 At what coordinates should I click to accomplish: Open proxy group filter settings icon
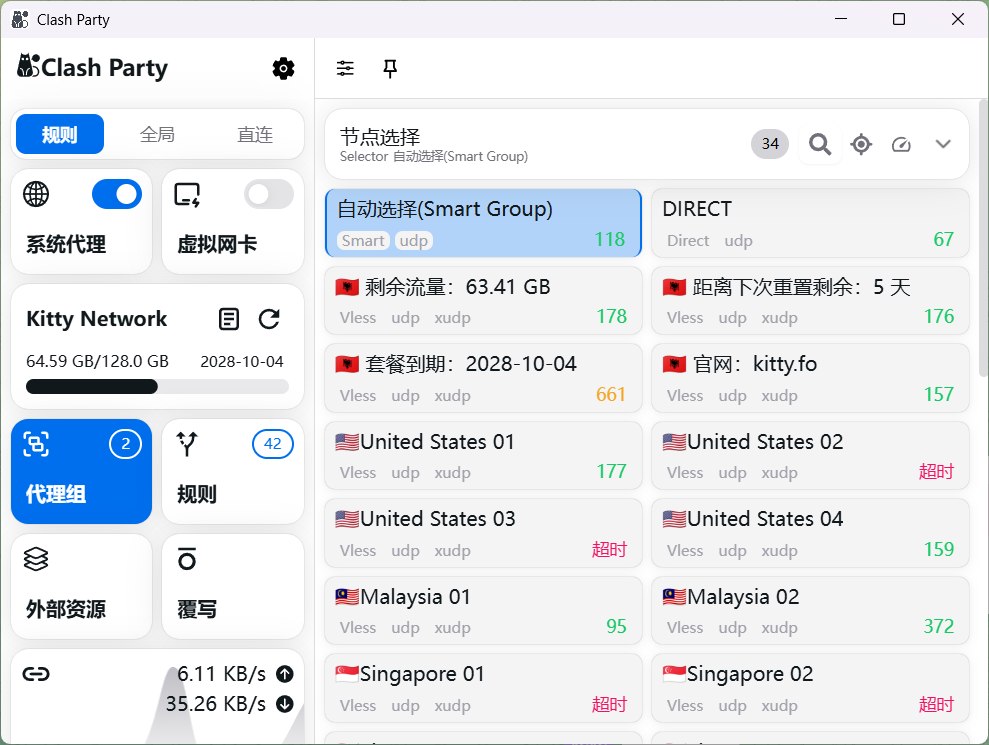(x=345, y=68)
